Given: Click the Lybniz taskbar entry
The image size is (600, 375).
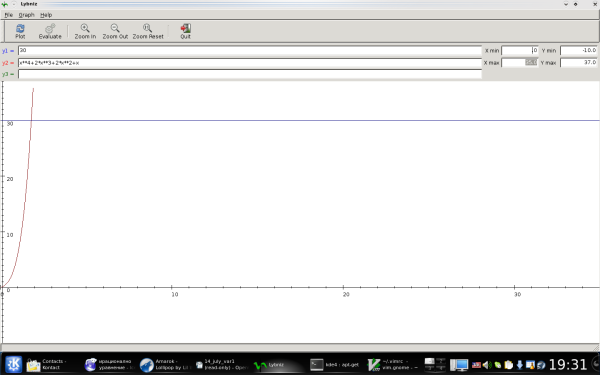Looking at the screenshot, I should pos(279,365).
